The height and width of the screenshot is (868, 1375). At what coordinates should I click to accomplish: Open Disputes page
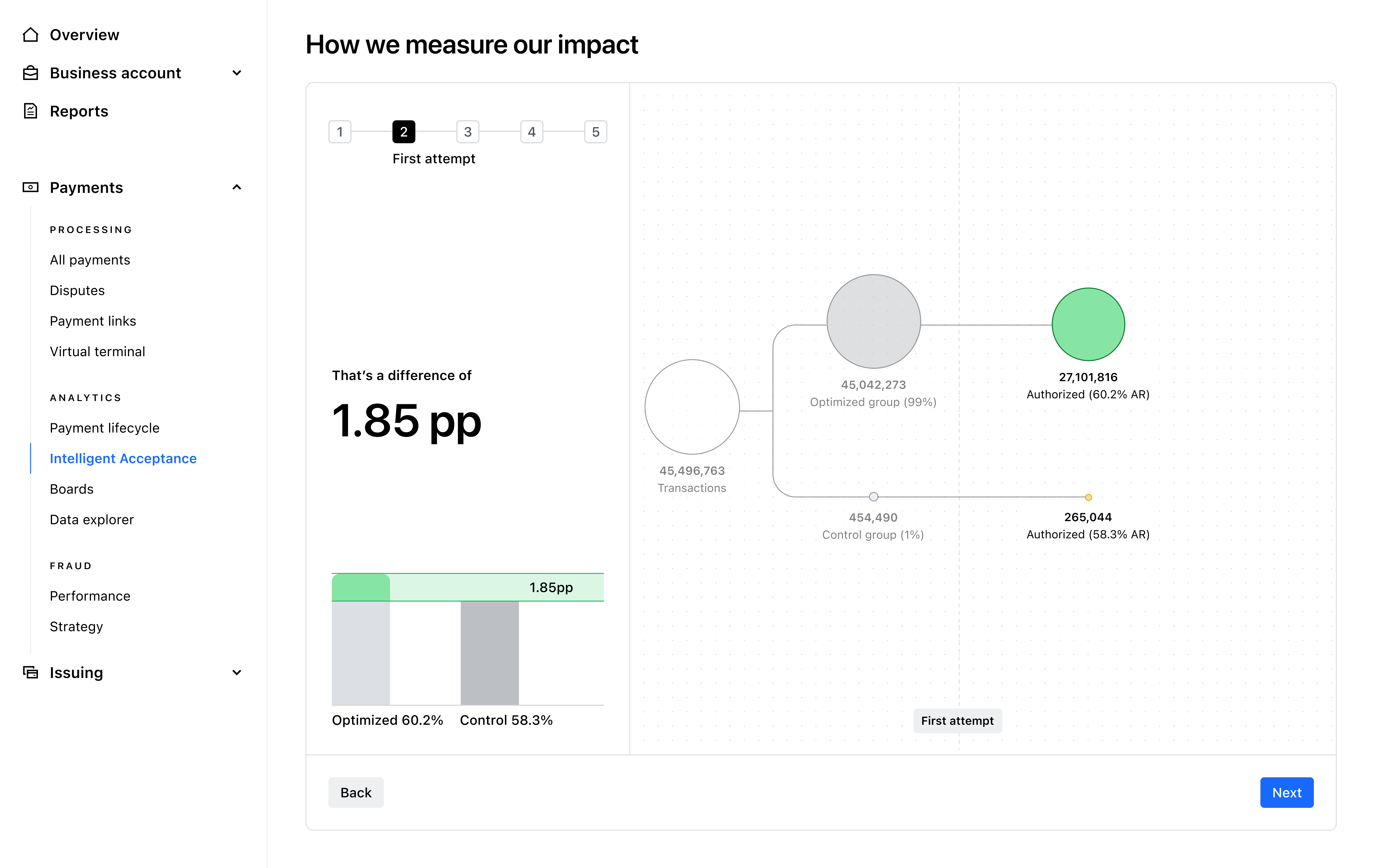tap(77, 291)
